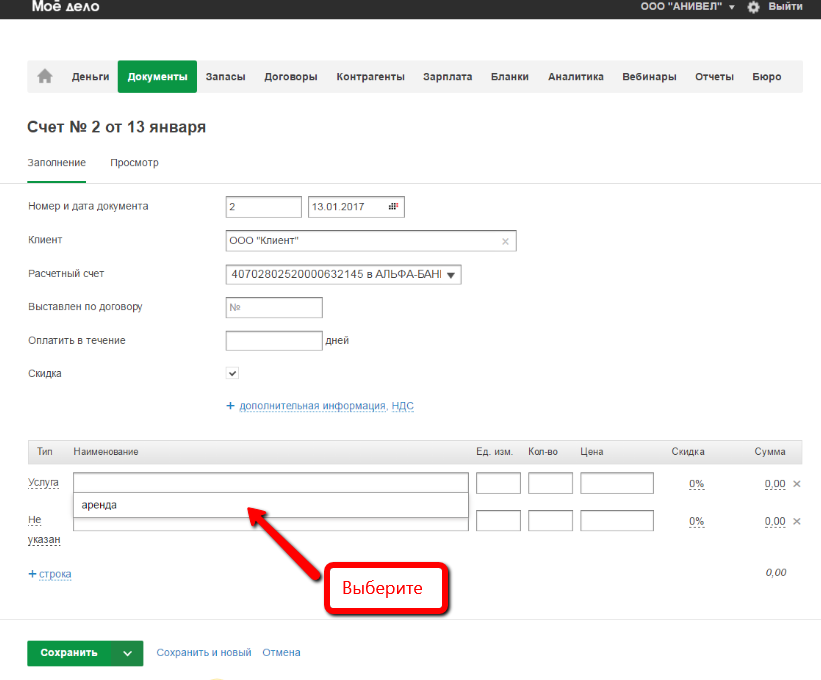Switch to the Заполнение tab
821x680 pixels.
[x=57, y=163]
